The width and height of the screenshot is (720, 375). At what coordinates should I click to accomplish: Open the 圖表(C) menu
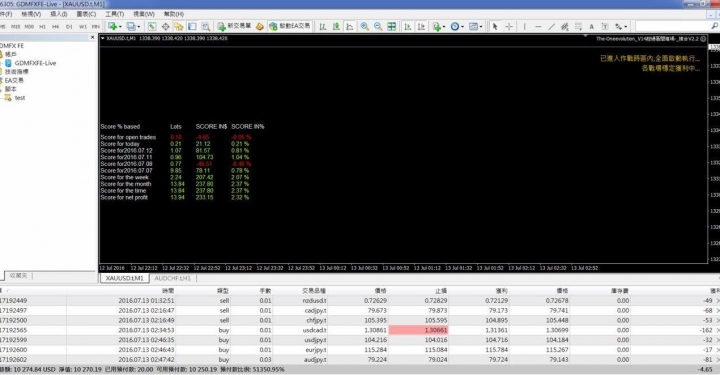click(x=86, y=14)
